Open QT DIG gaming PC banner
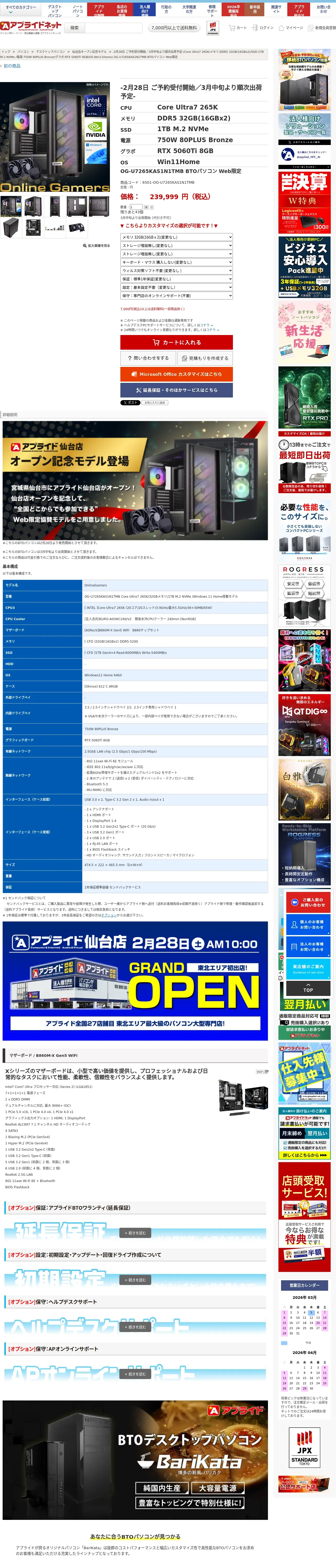Image resolution: width=336 pixels, height=1568 pixels. pyautogui.click(x=304, y=725)
